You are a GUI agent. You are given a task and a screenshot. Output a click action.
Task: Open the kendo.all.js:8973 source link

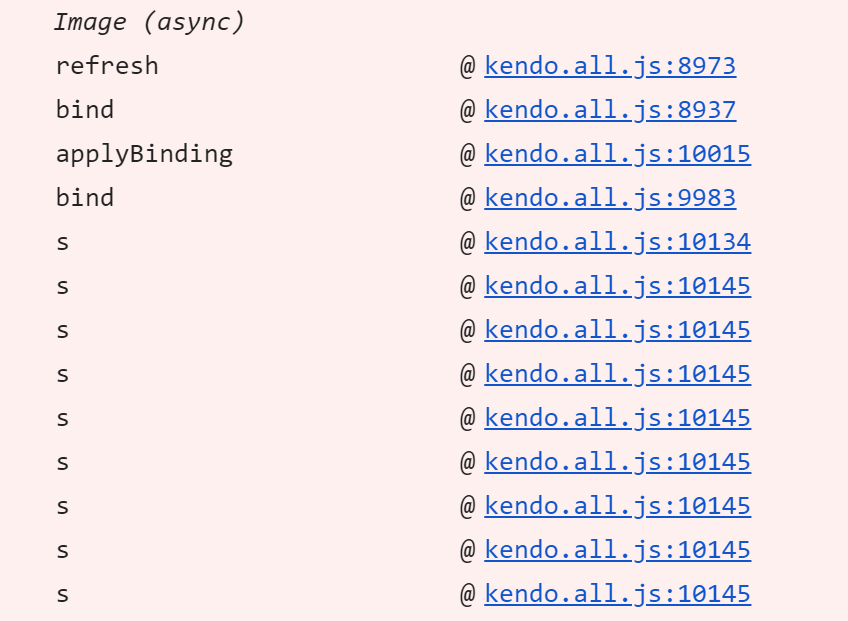pyautogui.click(x=610, y=67)
